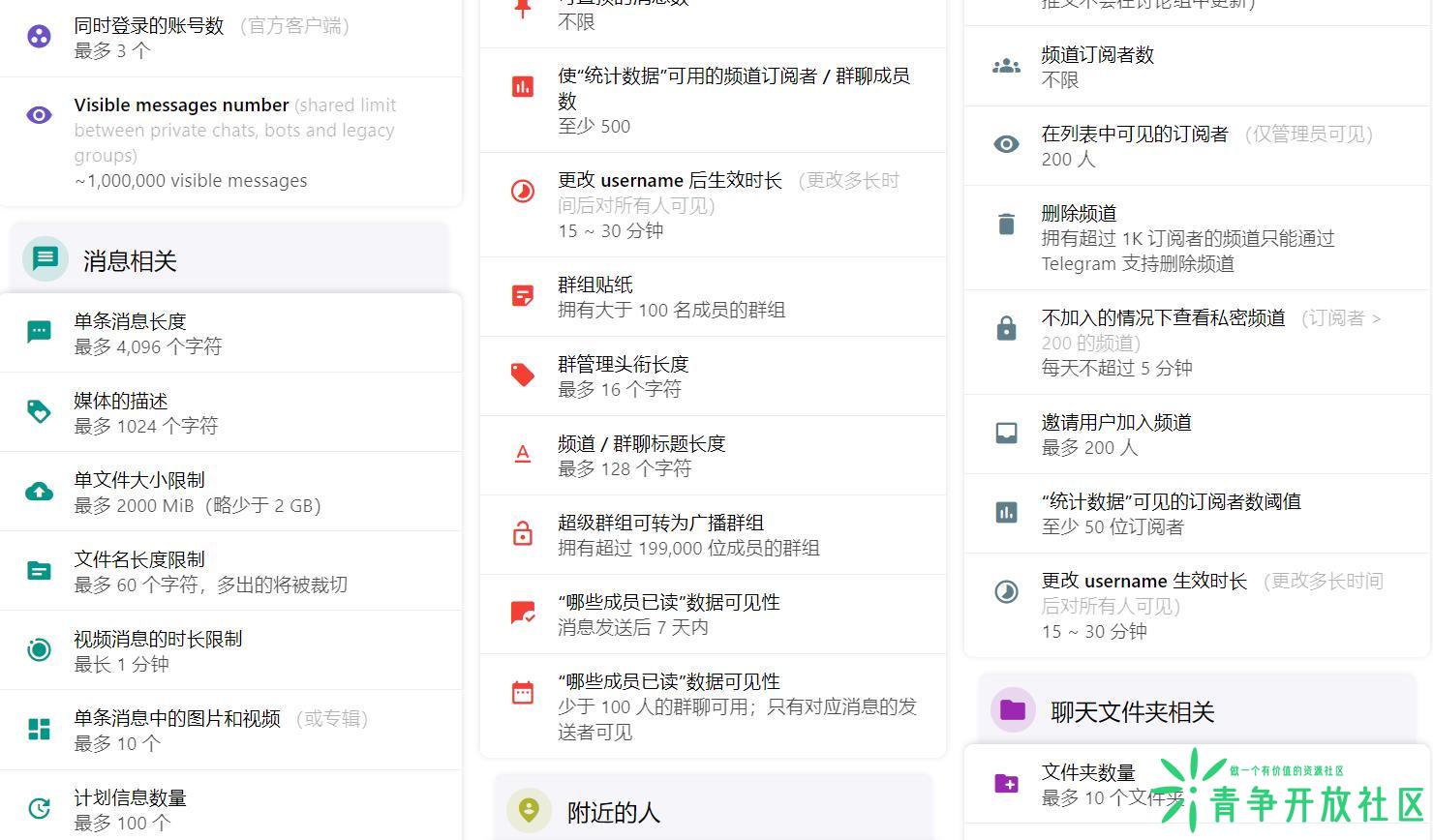Click the text 最长 1 分钟
This screenshot has height=840, width=1433.
[x=122, y=664]
